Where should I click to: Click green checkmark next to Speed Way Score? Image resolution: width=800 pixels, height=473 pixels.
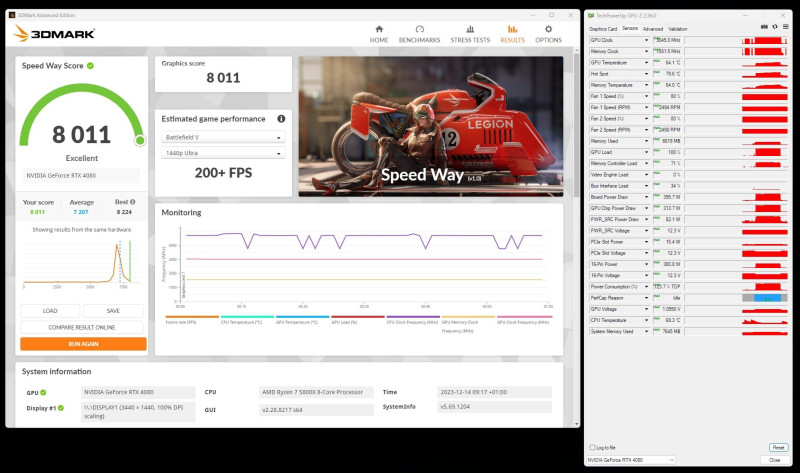tap(90, 66)
